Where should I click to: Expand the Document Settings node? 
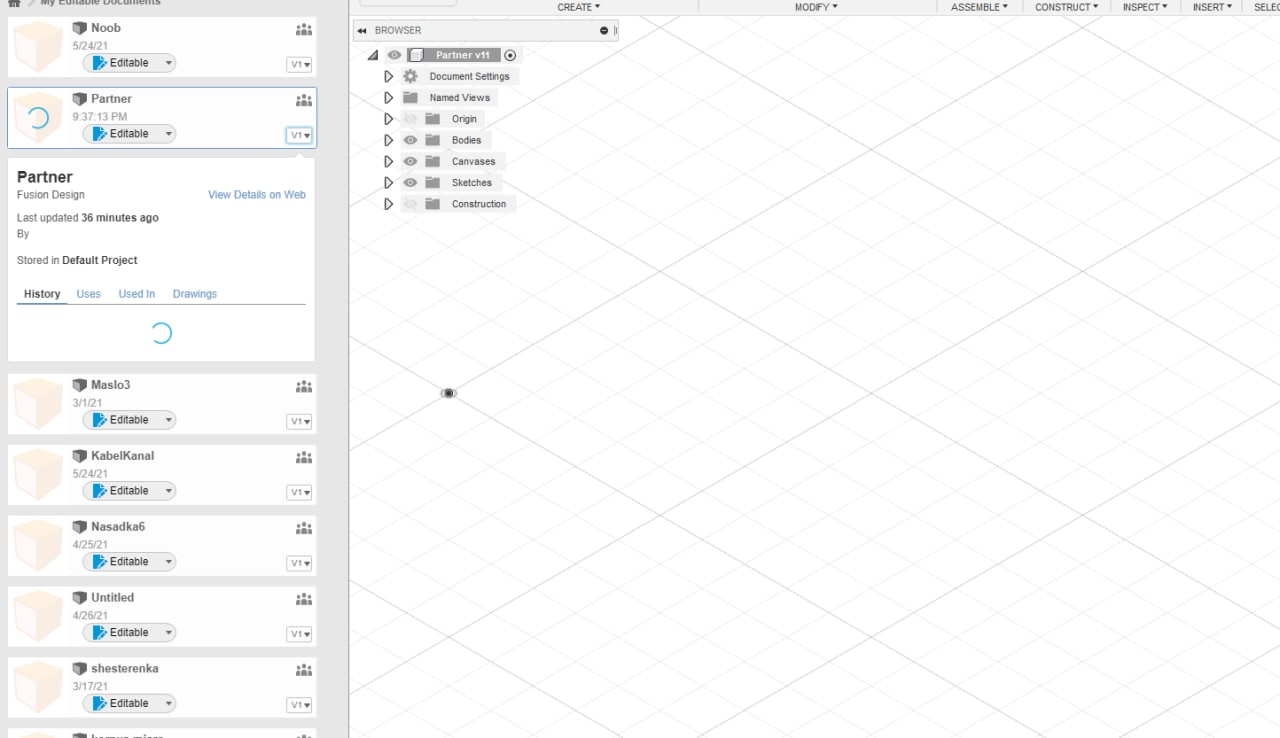point(389,77)
